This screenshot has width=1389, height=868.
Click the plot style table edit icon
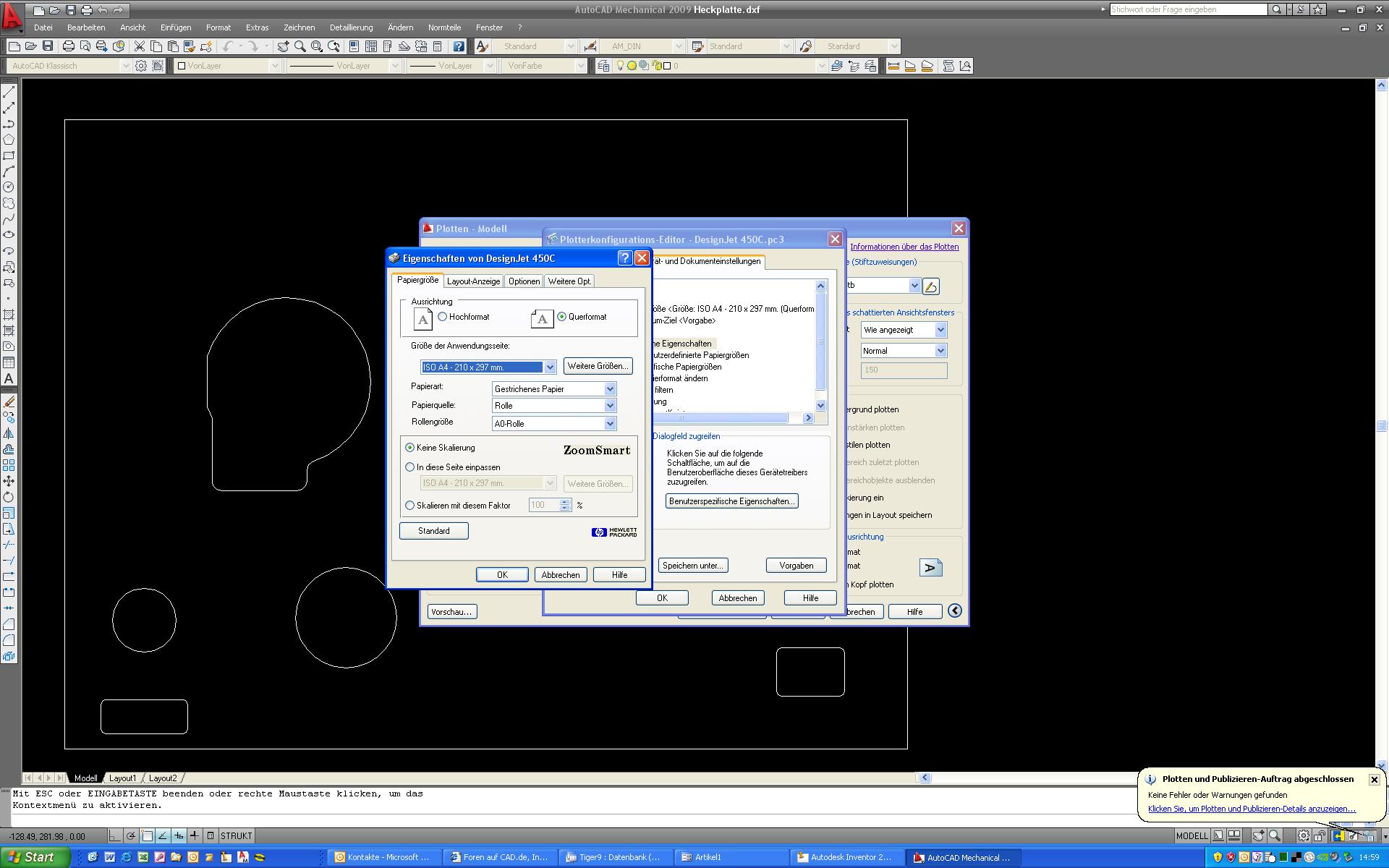pos(931,286)
